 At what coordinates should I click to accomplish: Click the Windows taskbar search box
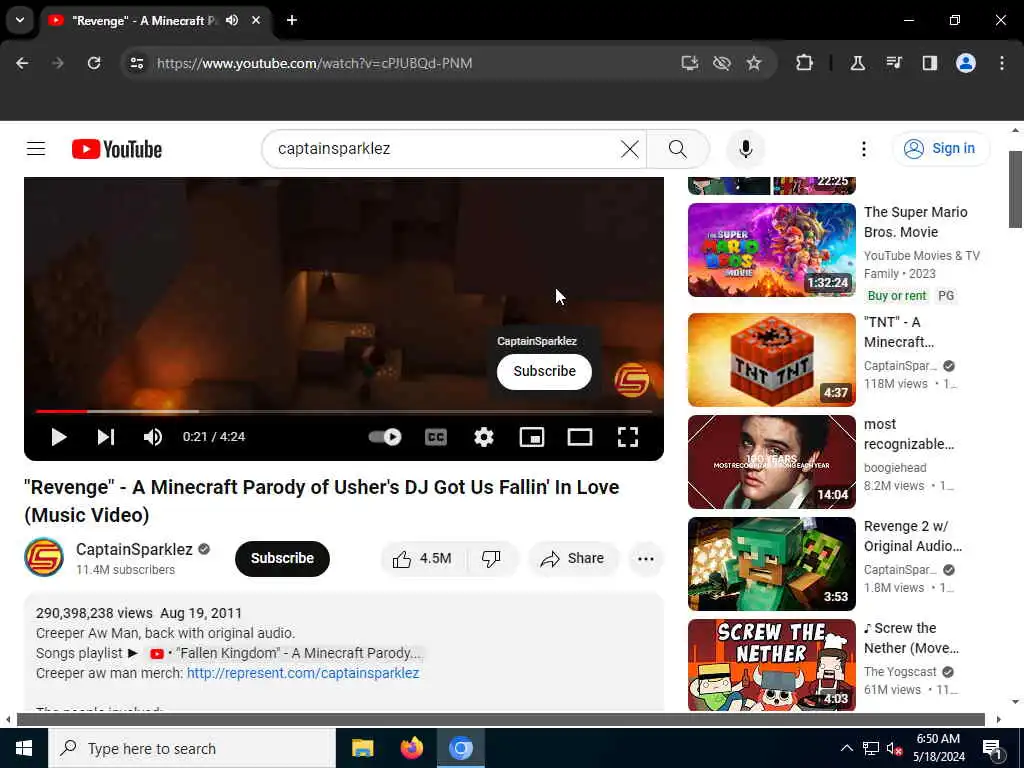(x=192, y=748)
